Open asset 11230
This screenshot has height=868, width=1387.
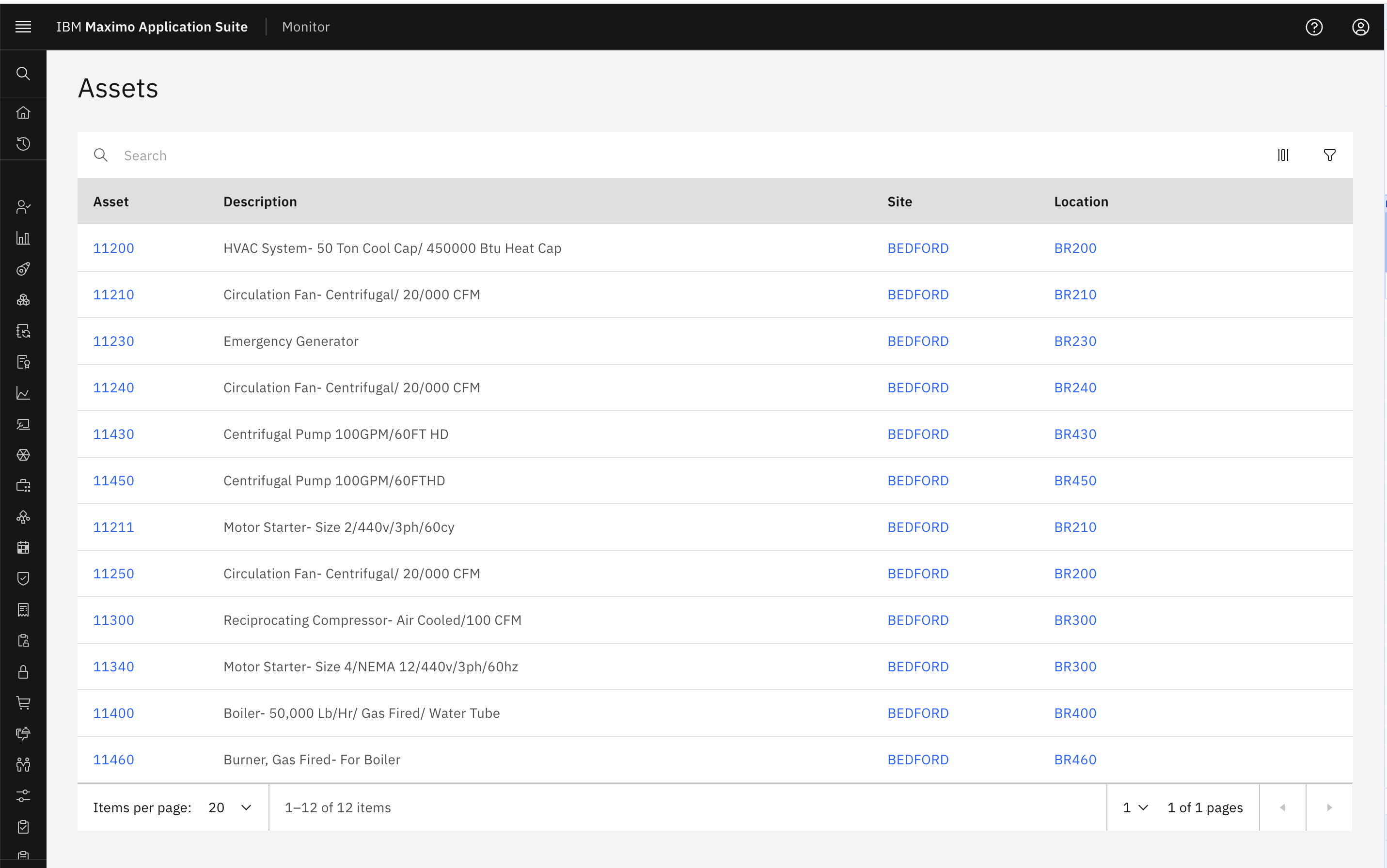(x=114, y=341)
